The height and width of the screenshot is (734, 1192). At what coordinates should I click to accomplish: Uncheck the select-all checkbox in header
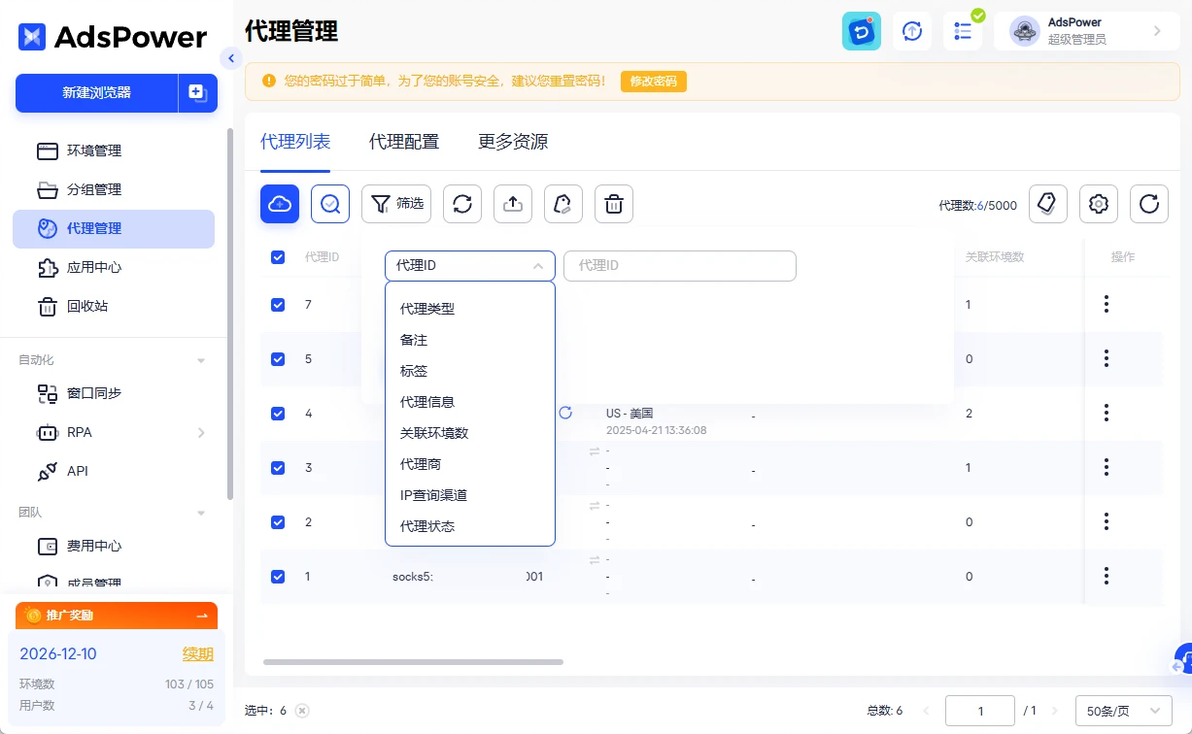tap(278, 257)
